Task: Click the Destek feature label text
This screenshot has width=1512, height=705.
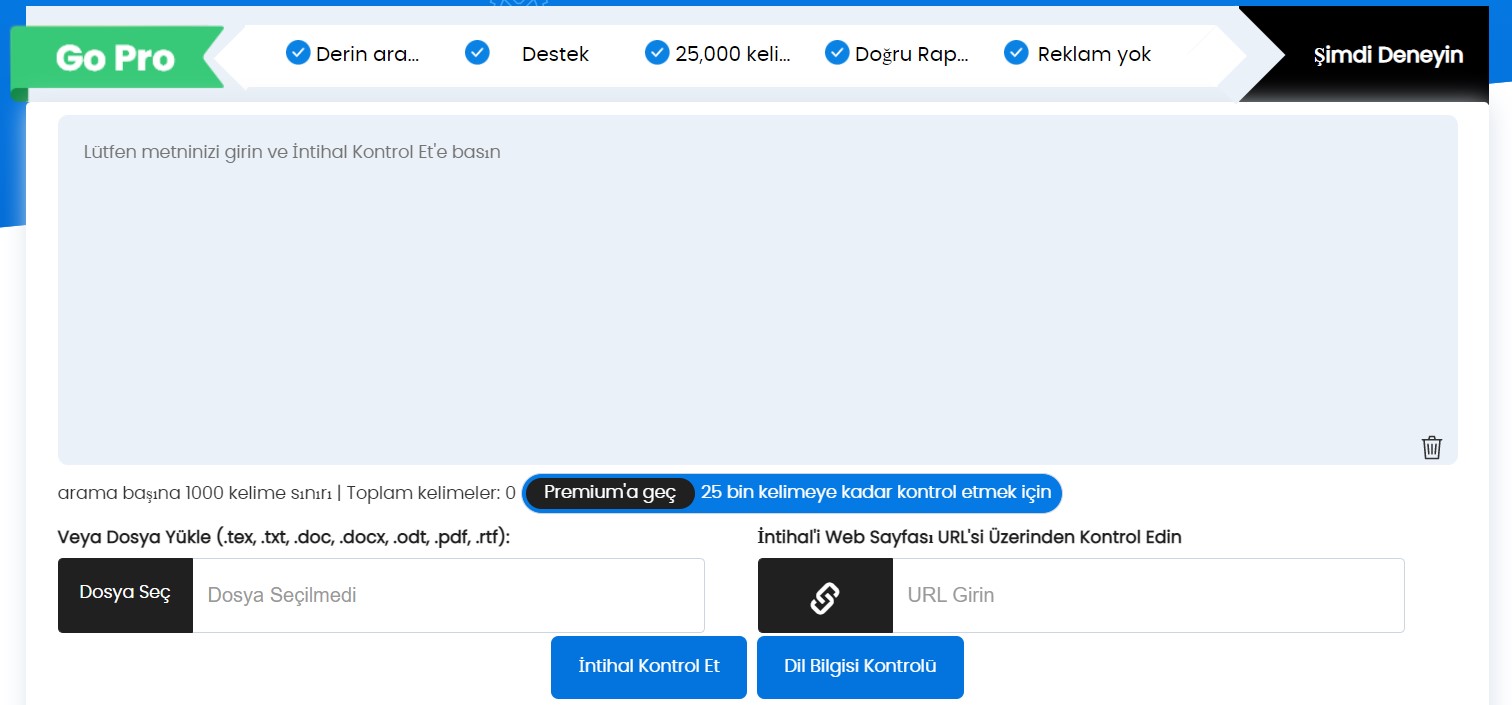Action: tap(555, 54)
